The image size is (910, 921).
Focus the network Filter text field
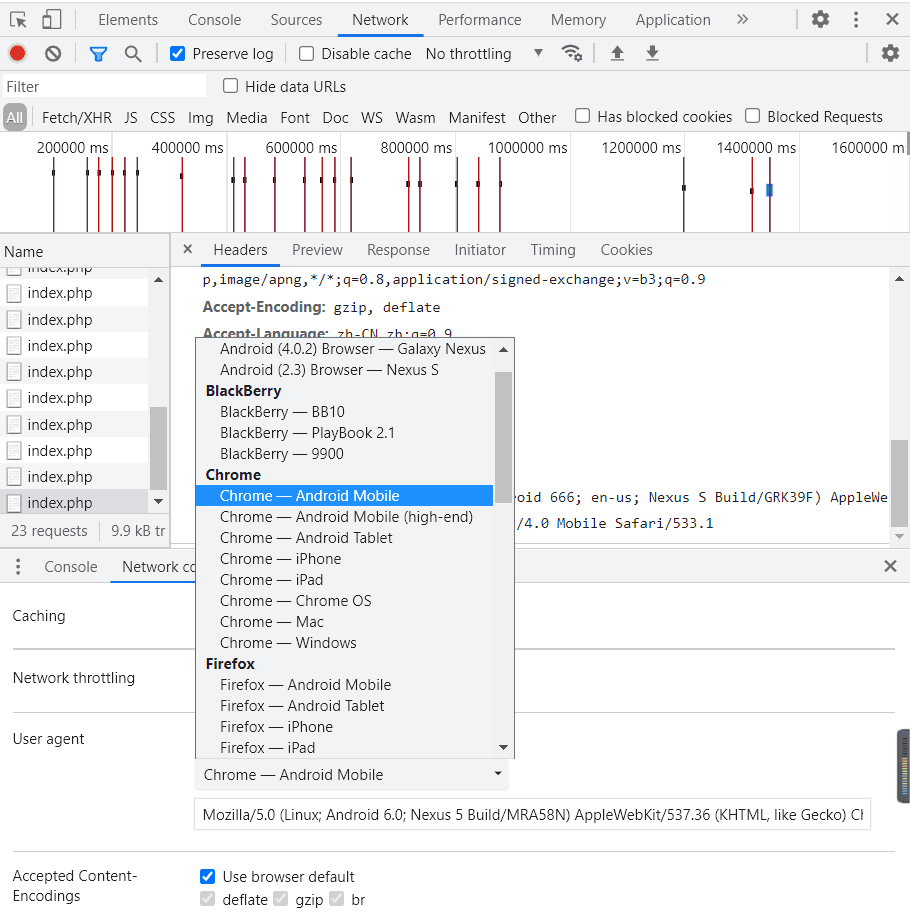105,86
